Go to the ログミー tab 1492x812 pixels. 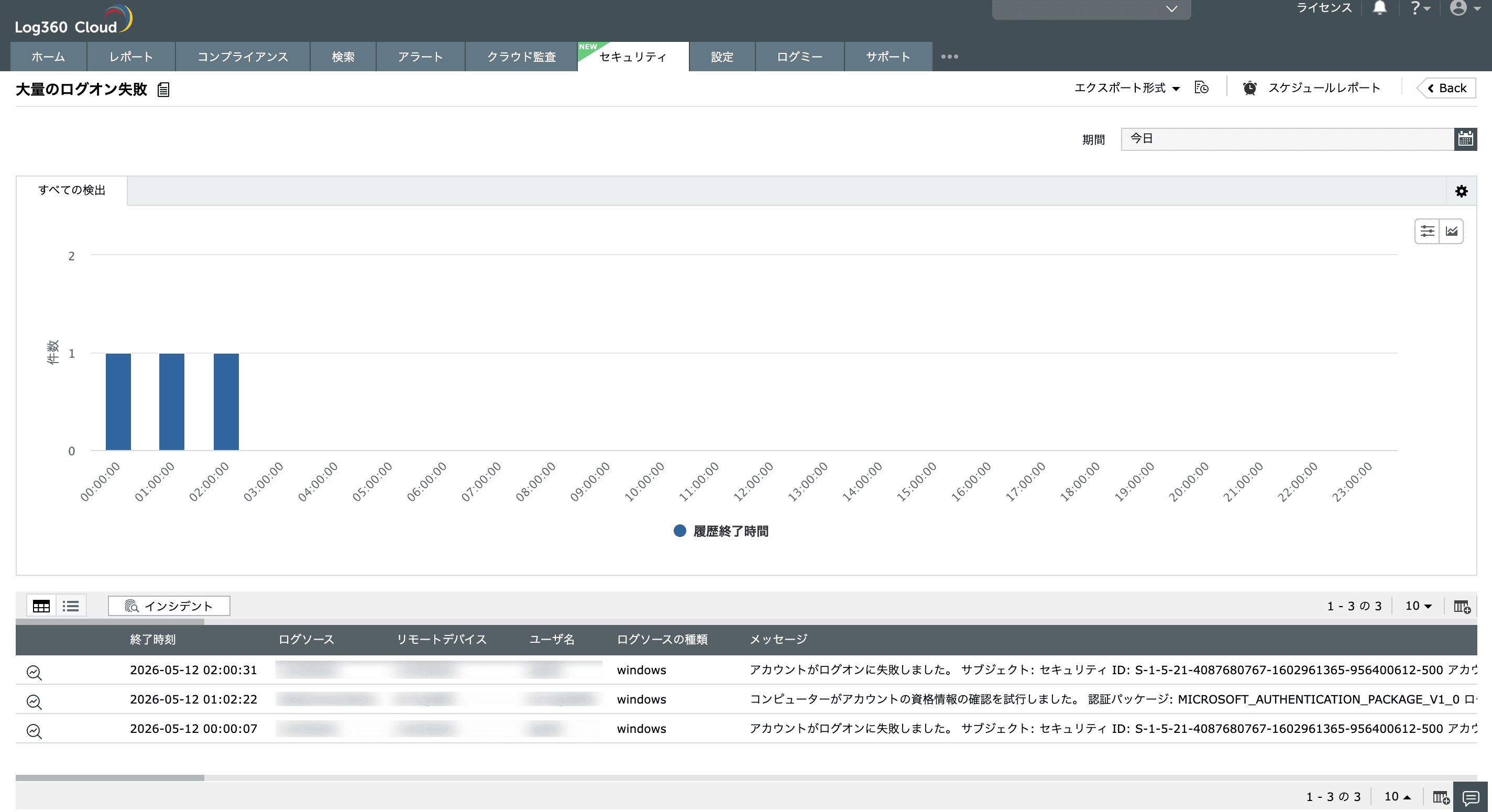coord(799,57)
